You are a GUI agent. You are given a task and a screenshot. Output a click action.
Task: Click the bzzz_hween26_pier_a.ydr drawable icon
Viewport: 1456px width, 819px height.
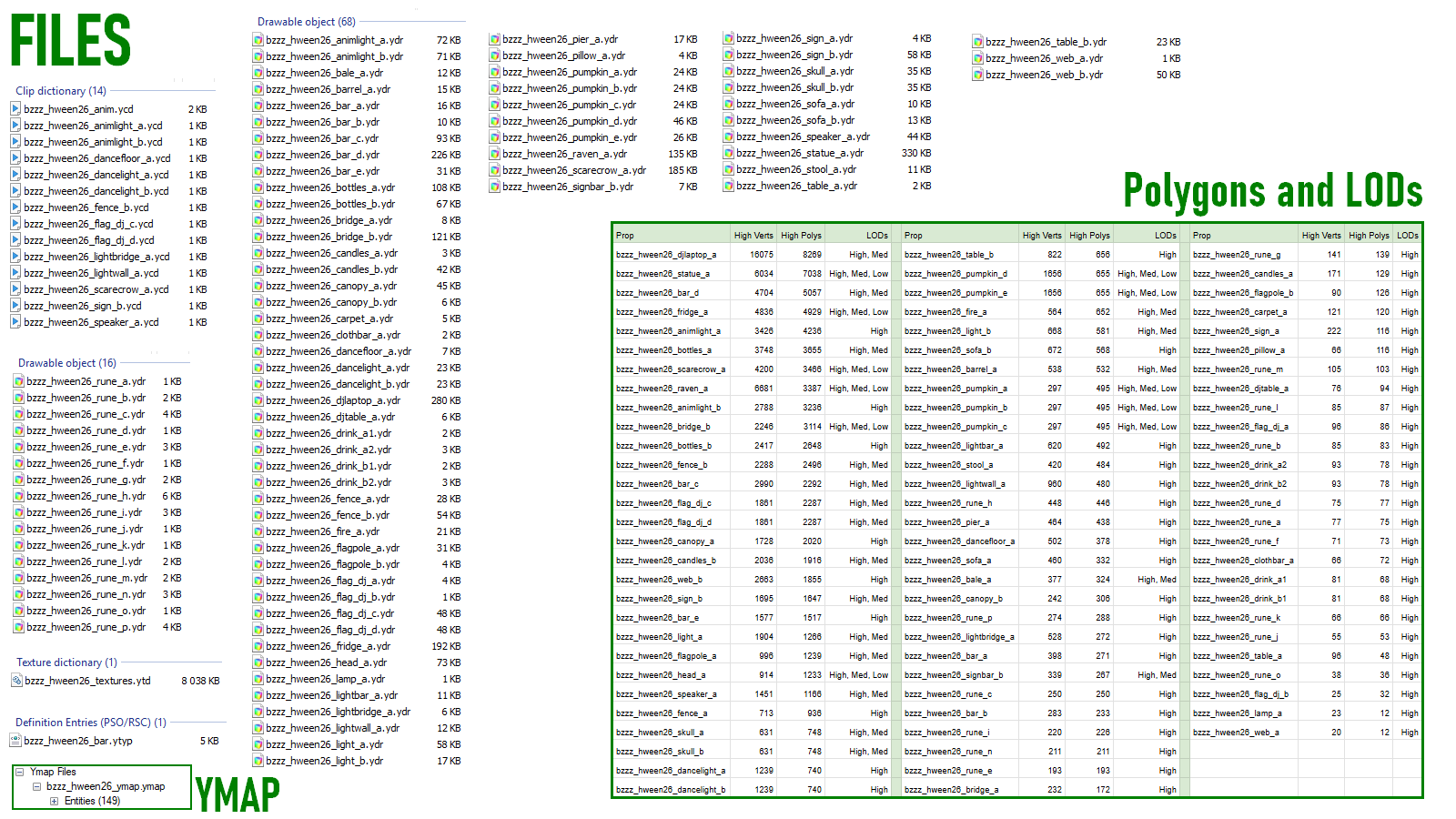click(494, 39)
